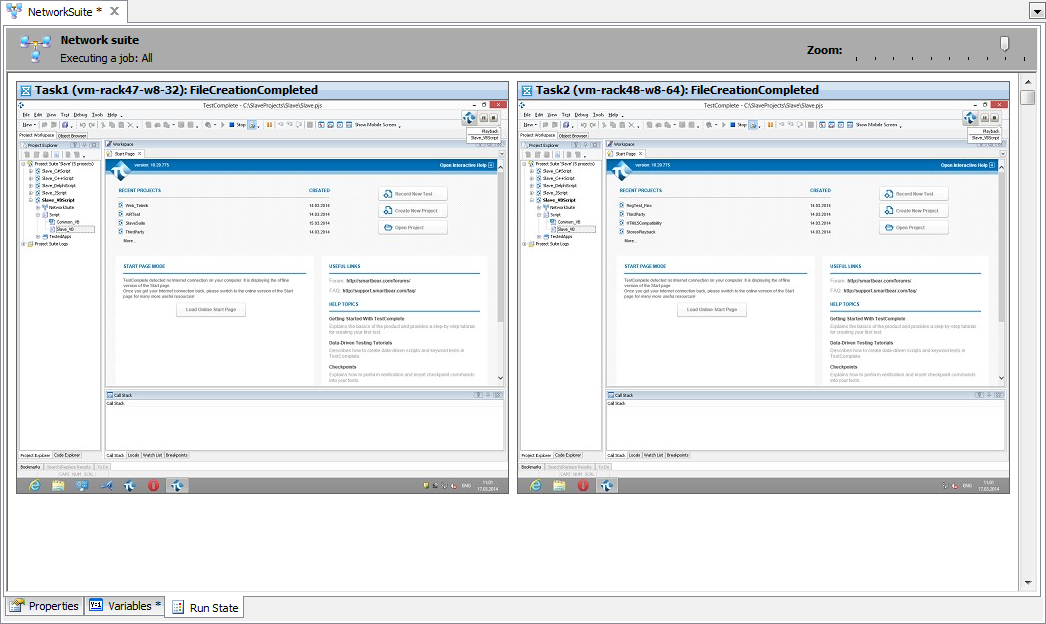Screen dimensions: 1046x624
Task: In Task2 screen, click Load Online Start Page
Action: (x=712, y=310)
